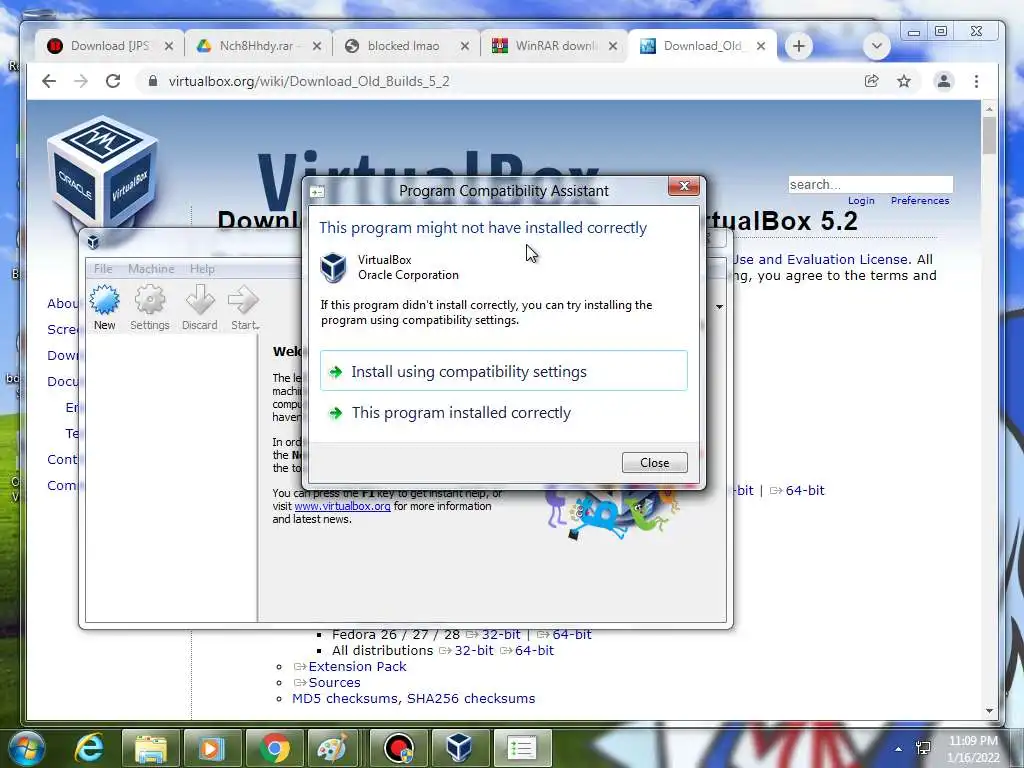This screenshot has height=768, width=1024.
Task: Open a new tab with plus button
Action: pos(799,46)
